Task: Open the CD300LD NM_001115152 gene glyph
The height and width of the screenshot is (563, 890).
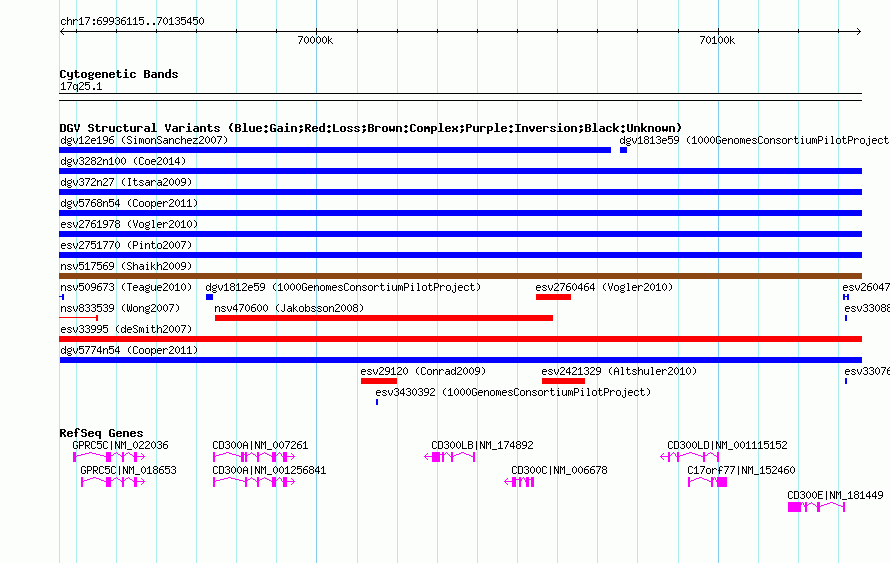Action: tap(690, 457)
